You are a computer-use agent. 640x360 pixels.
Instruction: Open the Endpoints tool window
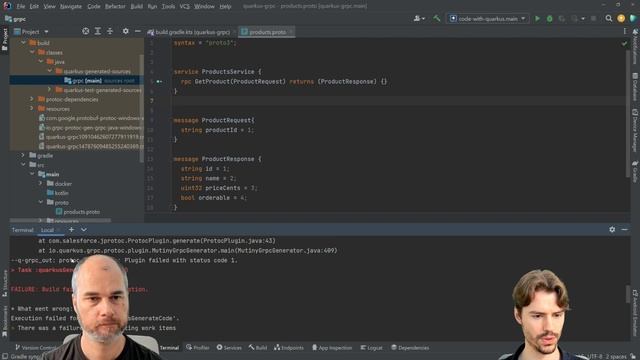point(289,348)
